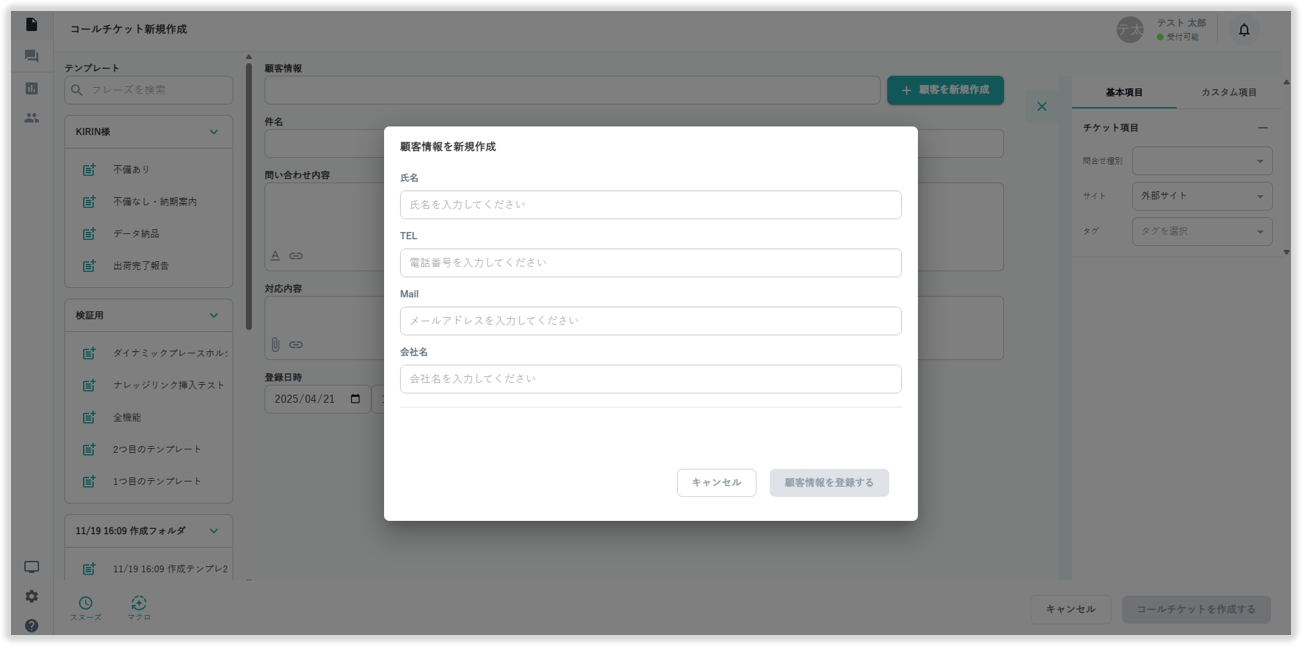Collapse the KIRIN様 template folder
Viewport: 1302px width, 646px height.
[x=213, y=132]
